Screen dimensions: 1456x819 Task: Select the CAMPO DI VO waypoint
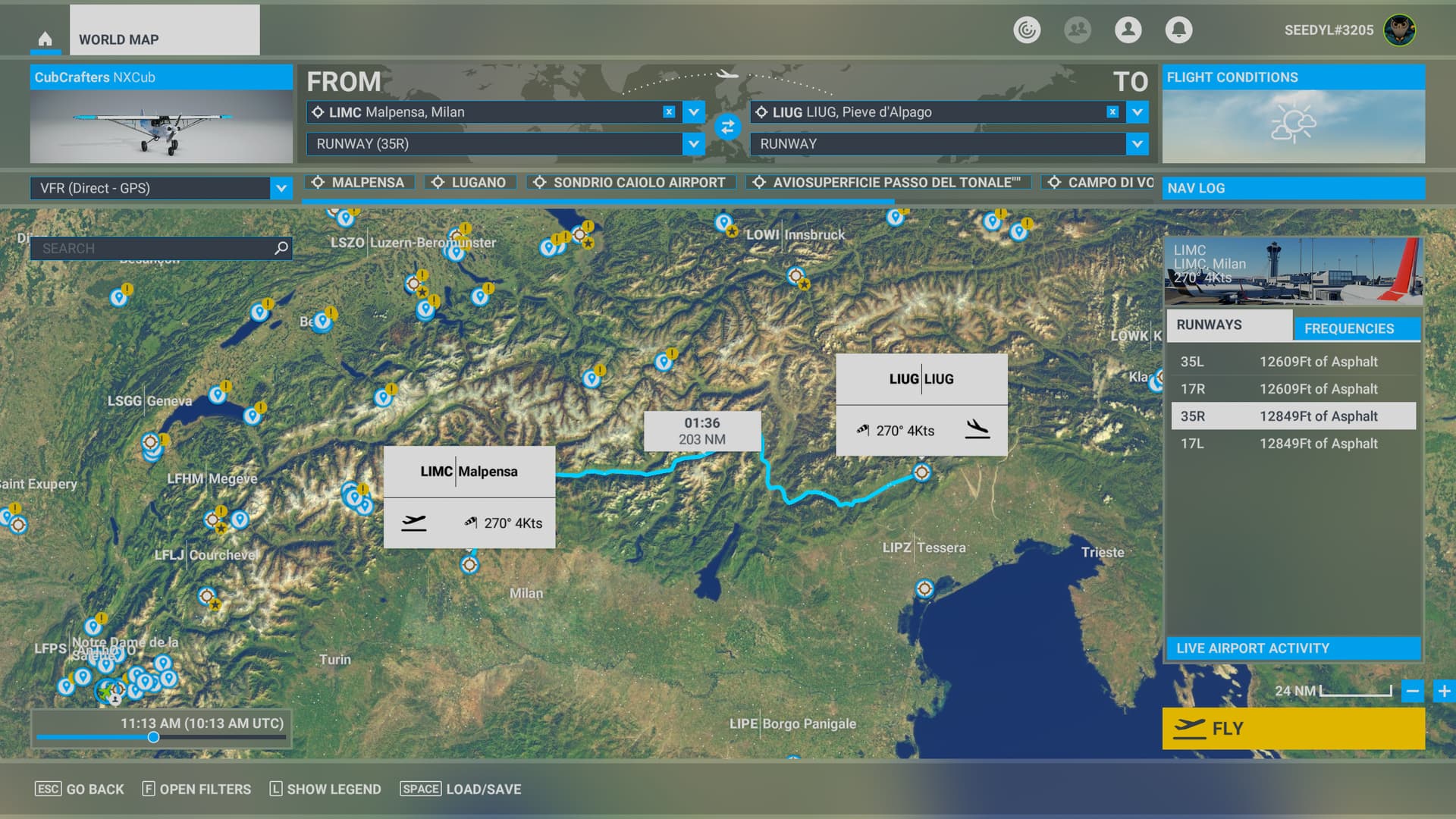click(x=1097, y=183)
